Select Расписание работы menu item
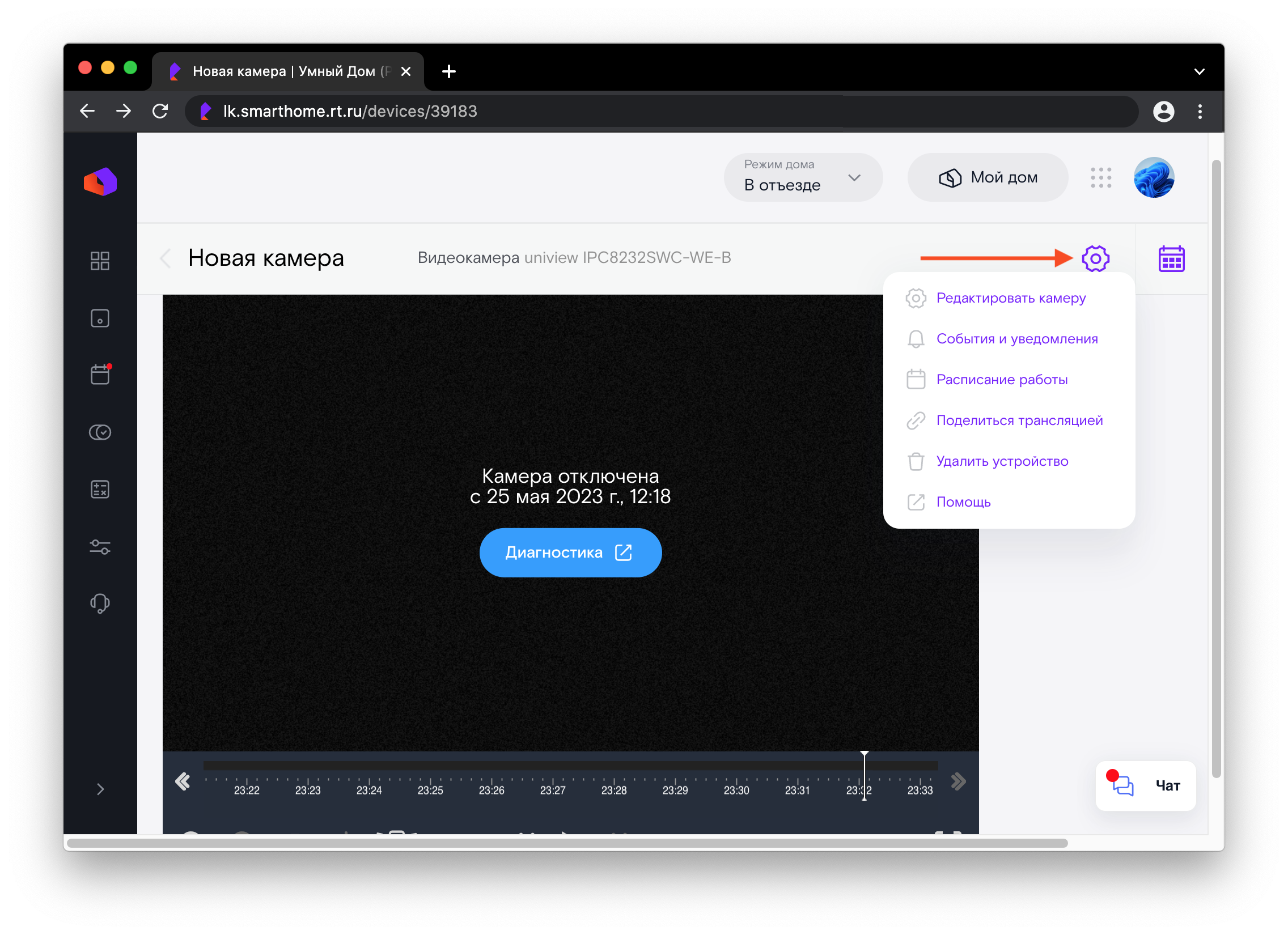 1001,379
